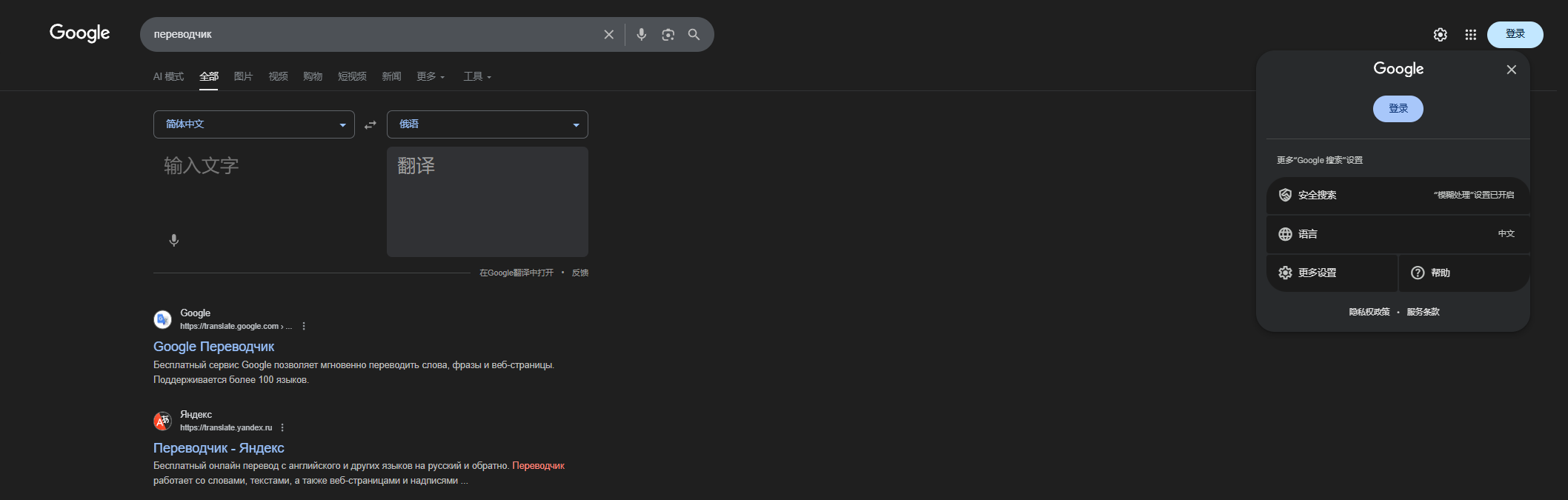The width and height of the screenshot is (1568, 500).
Task: Start voice search with the microphone icon
Action: pyautogui.click(x=642, y=35)
